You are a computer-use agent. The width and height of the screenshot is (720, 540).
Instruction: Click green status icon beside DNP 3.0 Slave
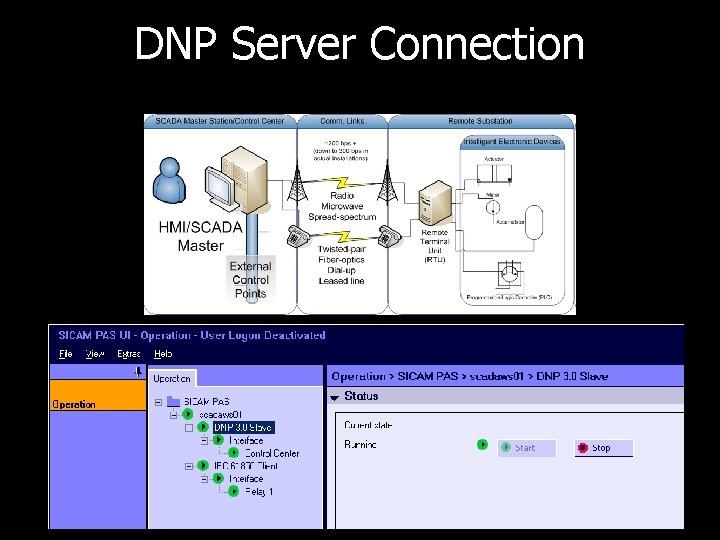[x=203, y=428]
